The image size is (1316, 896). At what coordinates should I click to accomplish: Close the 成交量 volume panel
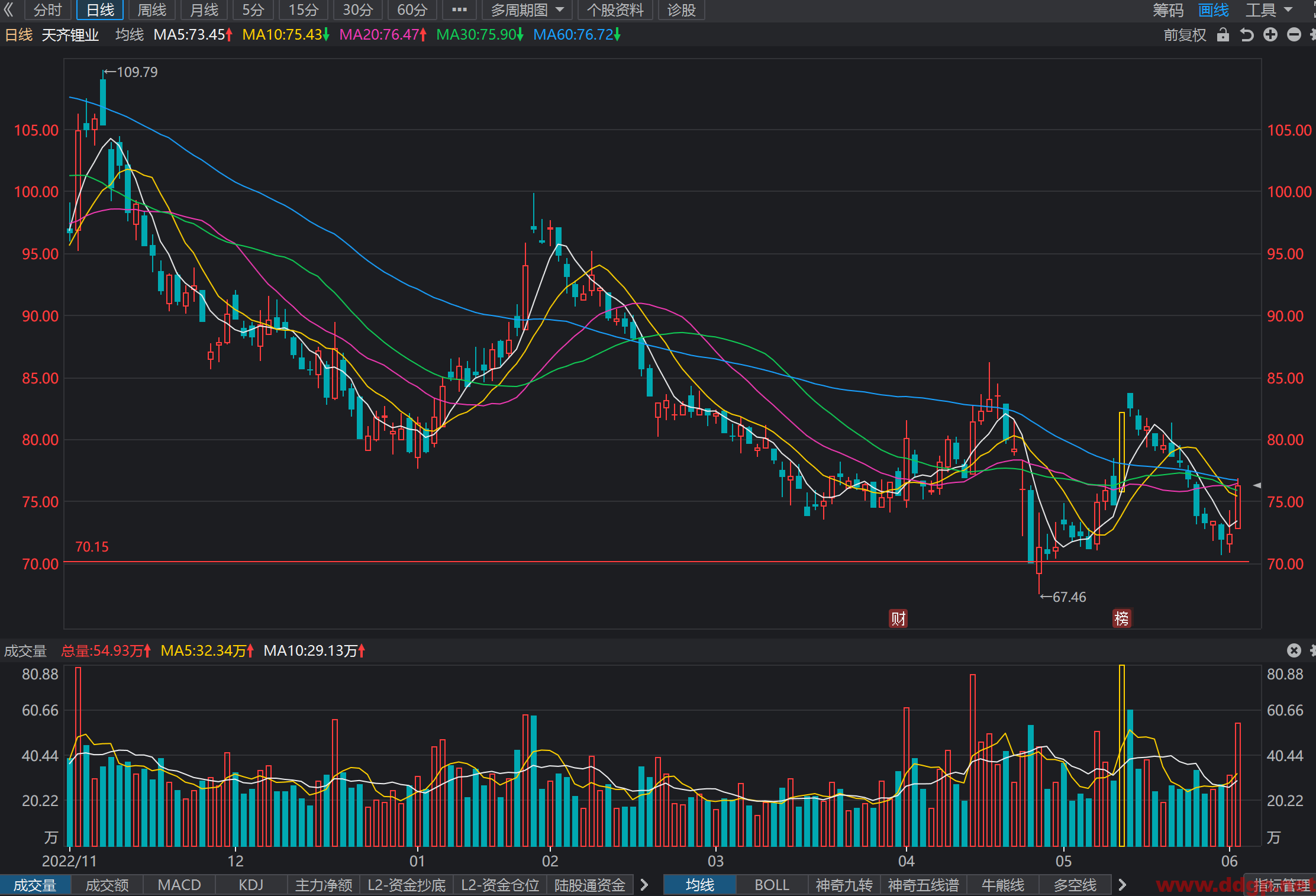(1294, 650)
